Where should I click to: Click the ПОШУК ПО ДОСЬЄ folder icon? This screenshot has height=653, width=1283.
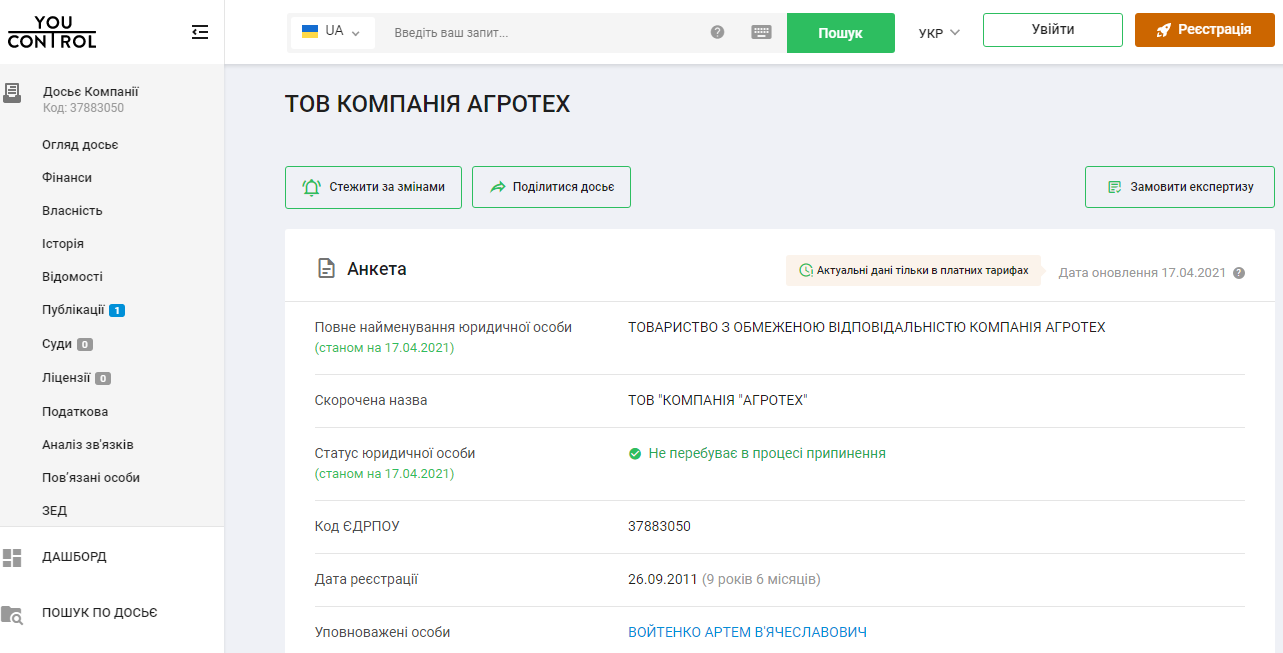click(12, 614)
